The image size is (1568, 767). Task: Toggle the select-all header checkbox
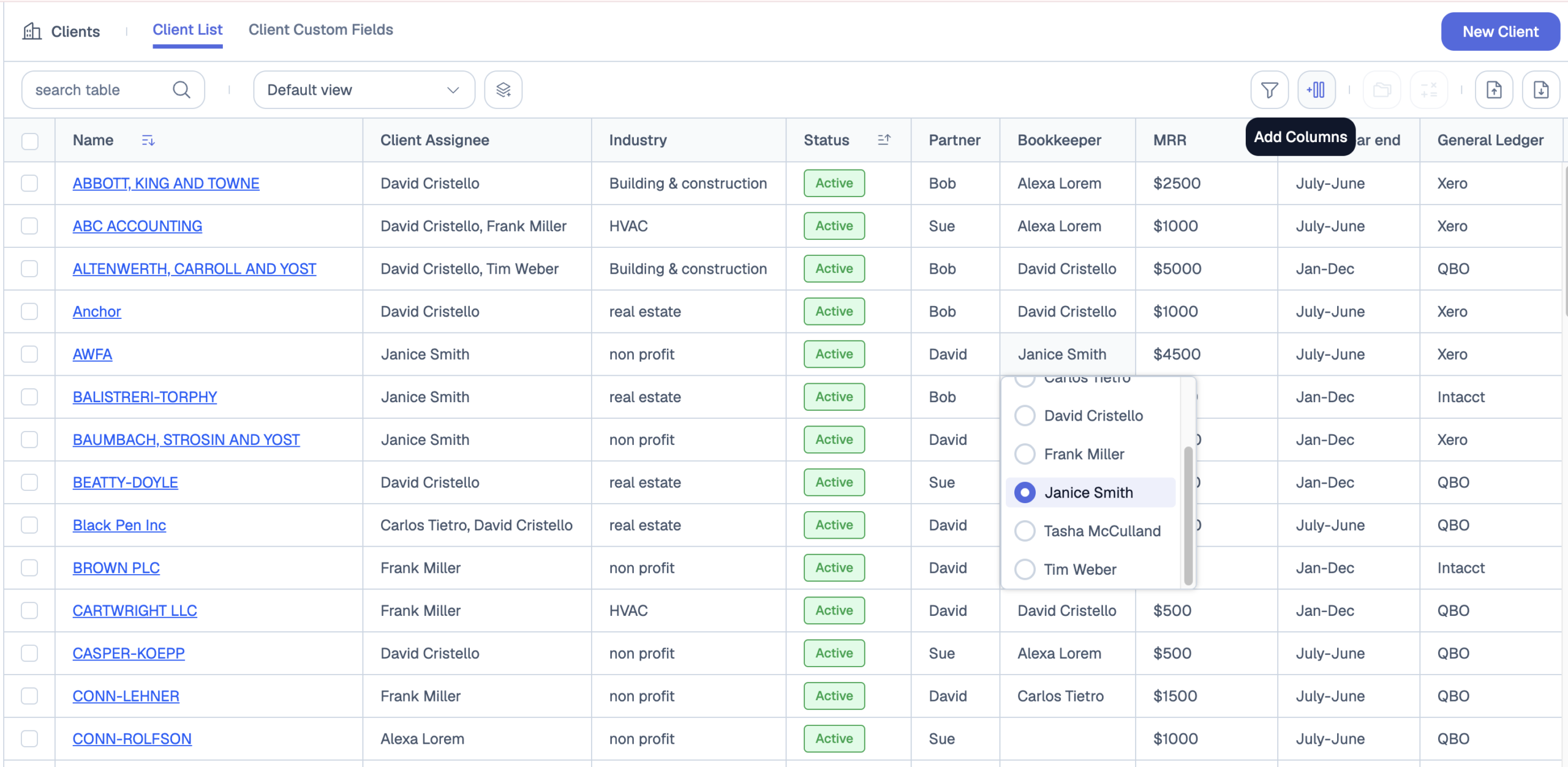tap(29, 141)
